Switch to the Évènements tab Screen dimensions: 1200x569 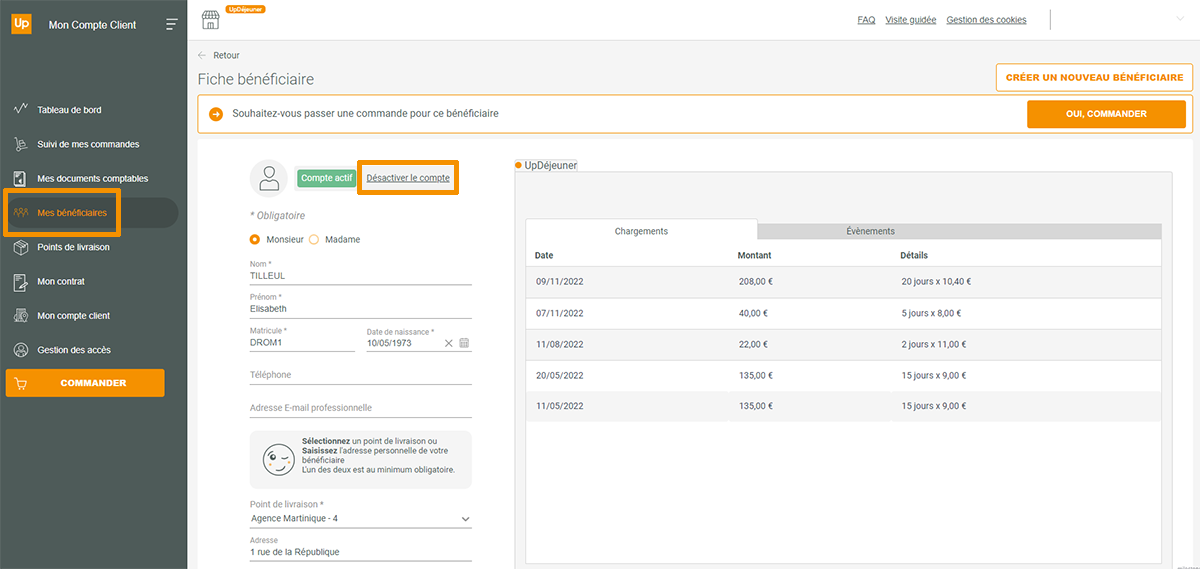tap(870, 231)
